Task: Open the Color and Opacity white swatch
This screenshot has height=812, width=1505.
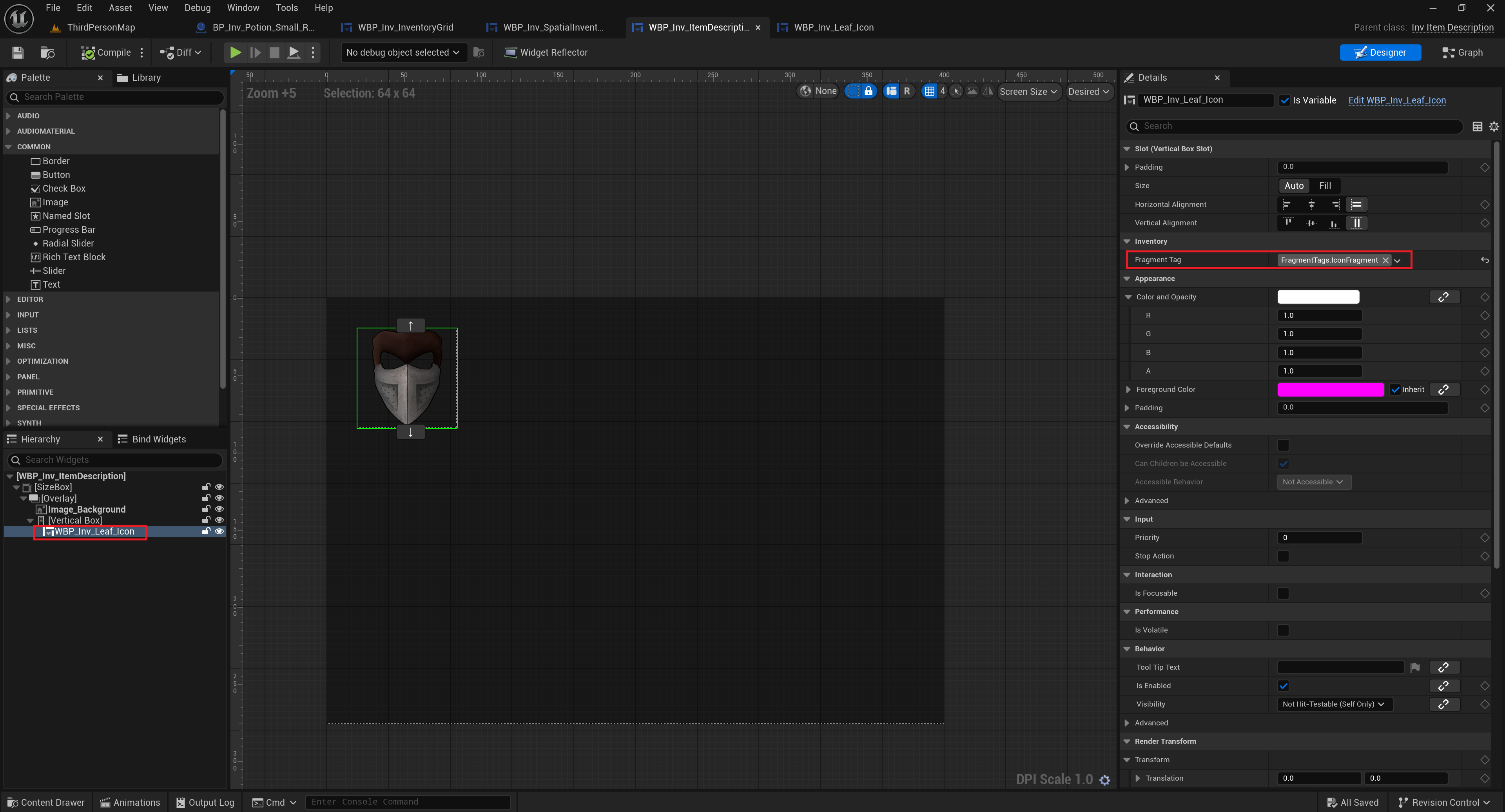Action: click(1318, 297)
